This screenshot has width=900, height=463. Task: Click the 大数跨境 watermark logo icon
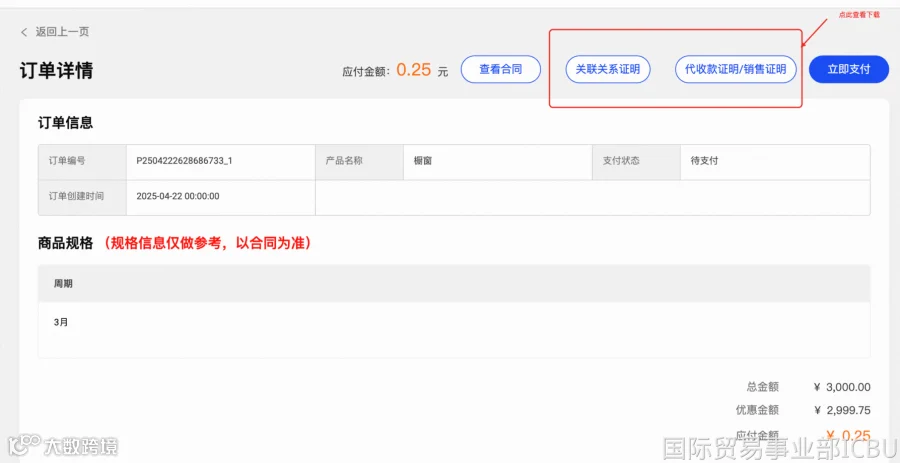(x=24, y=445)
